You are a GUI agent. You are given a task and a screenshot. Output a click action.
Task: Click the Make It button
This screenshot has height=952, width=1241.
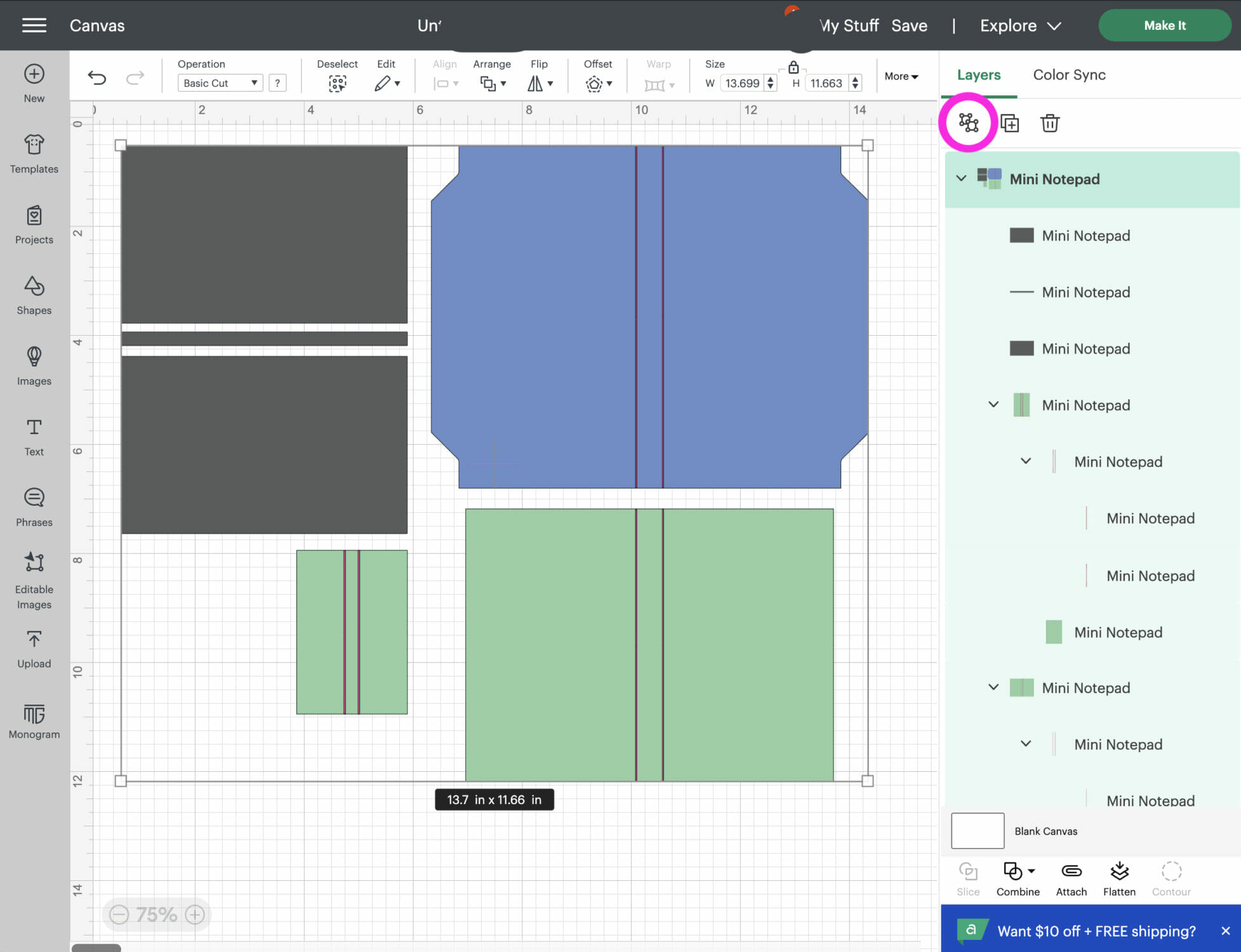(x=1164, y=25)
